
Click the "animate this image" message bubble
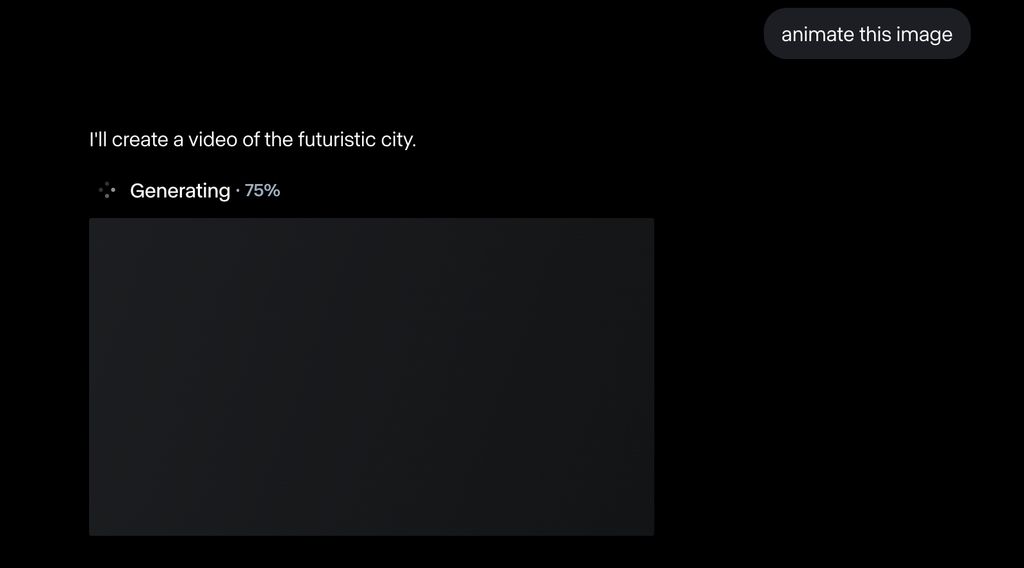coord(866,34)
